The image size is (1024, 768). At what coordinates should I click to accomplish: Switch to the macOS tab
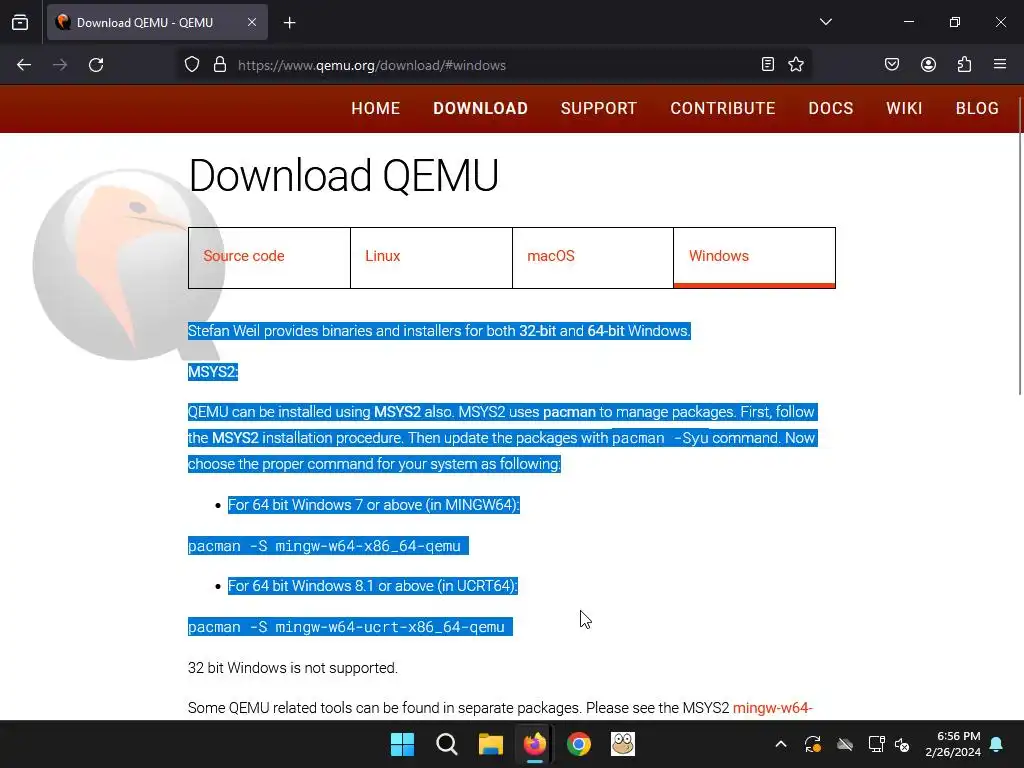click(x=593, y=257)
